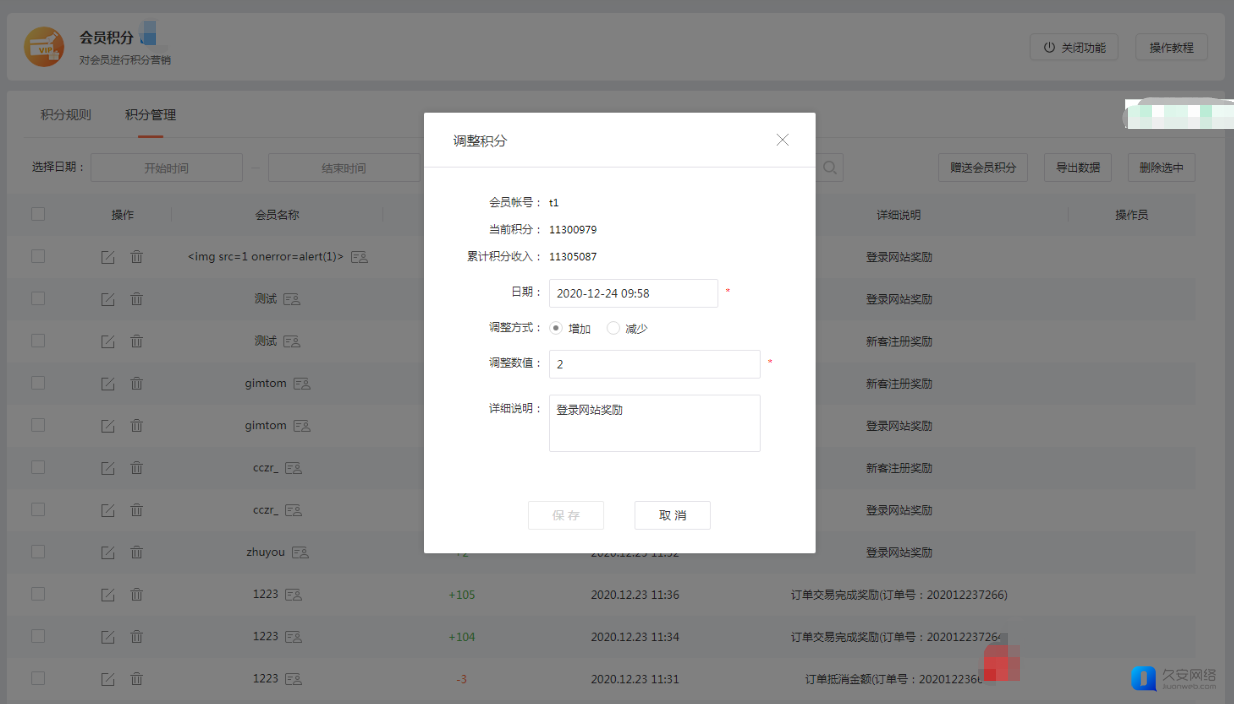
Task: Click the VIP 会员积分 logo icon
Action: (43, 47)
